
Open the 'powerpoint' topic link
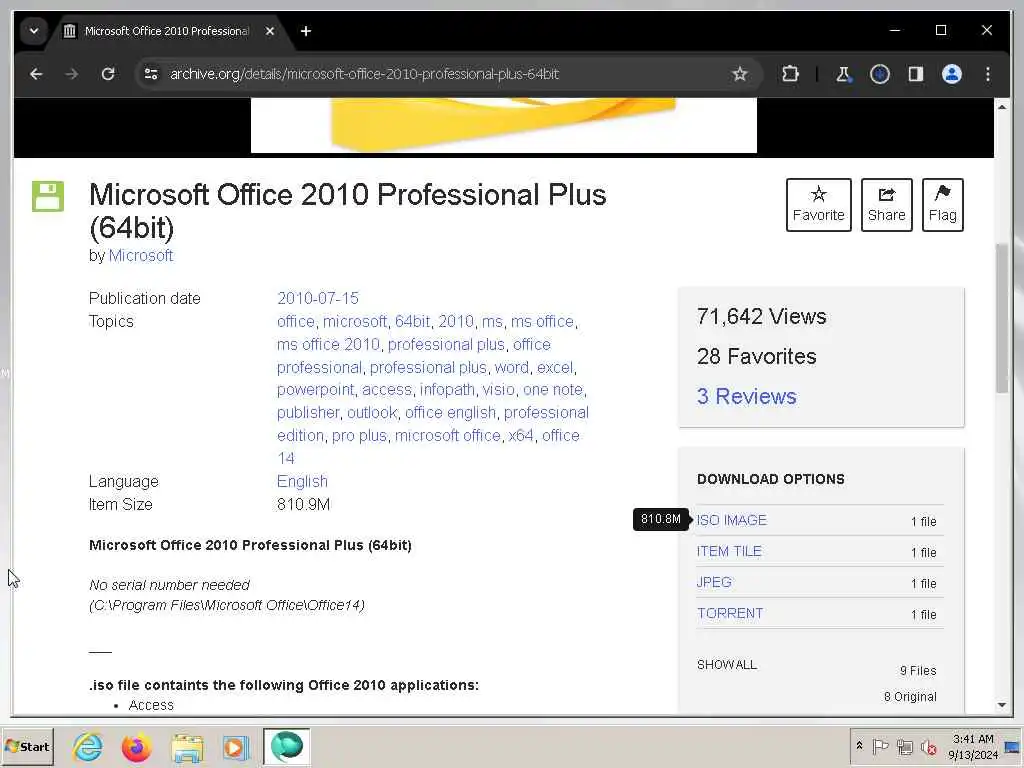[315, 390]
